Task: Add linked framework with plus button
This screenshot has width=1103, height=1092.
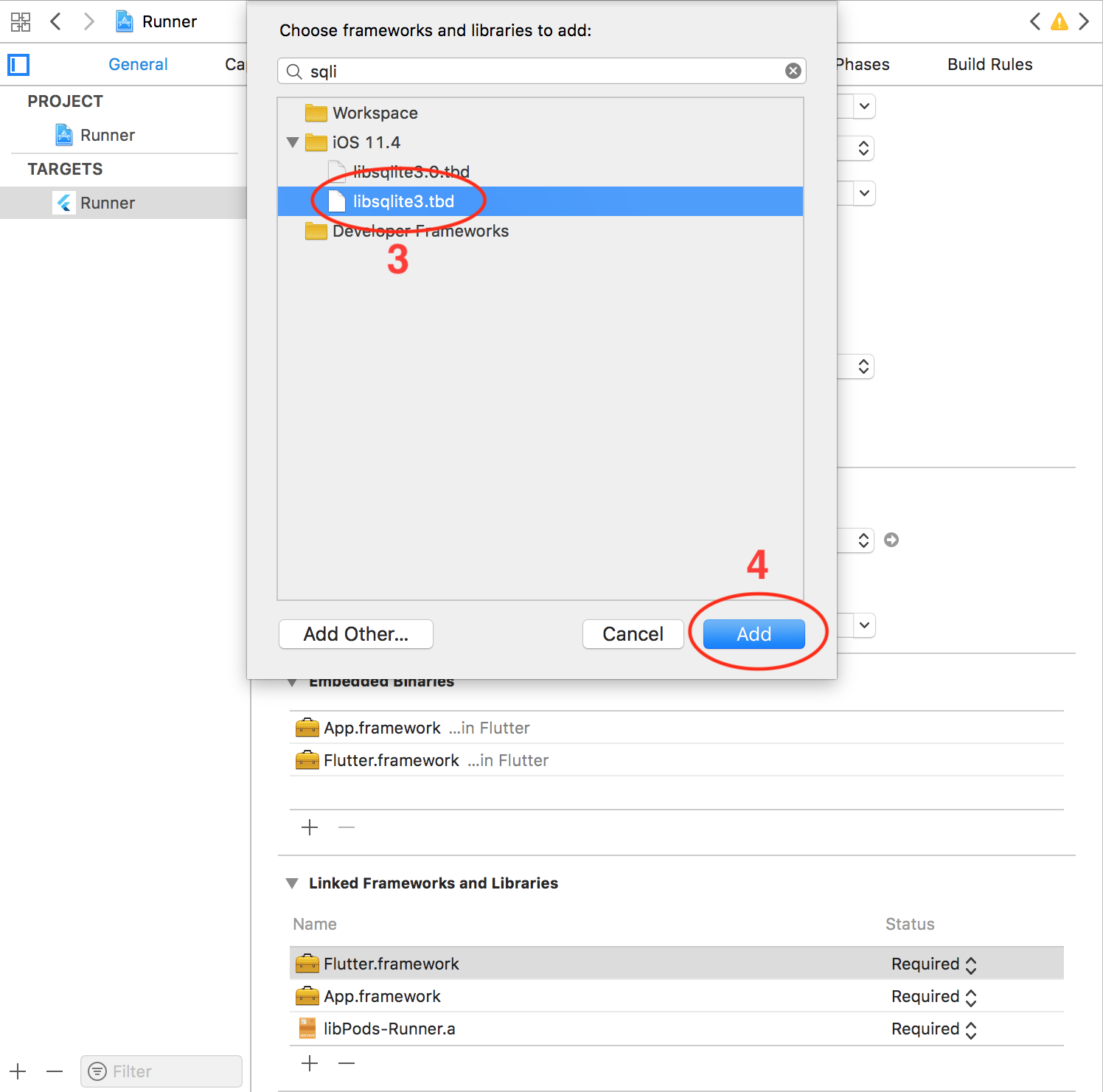Action: [310, 1063]
